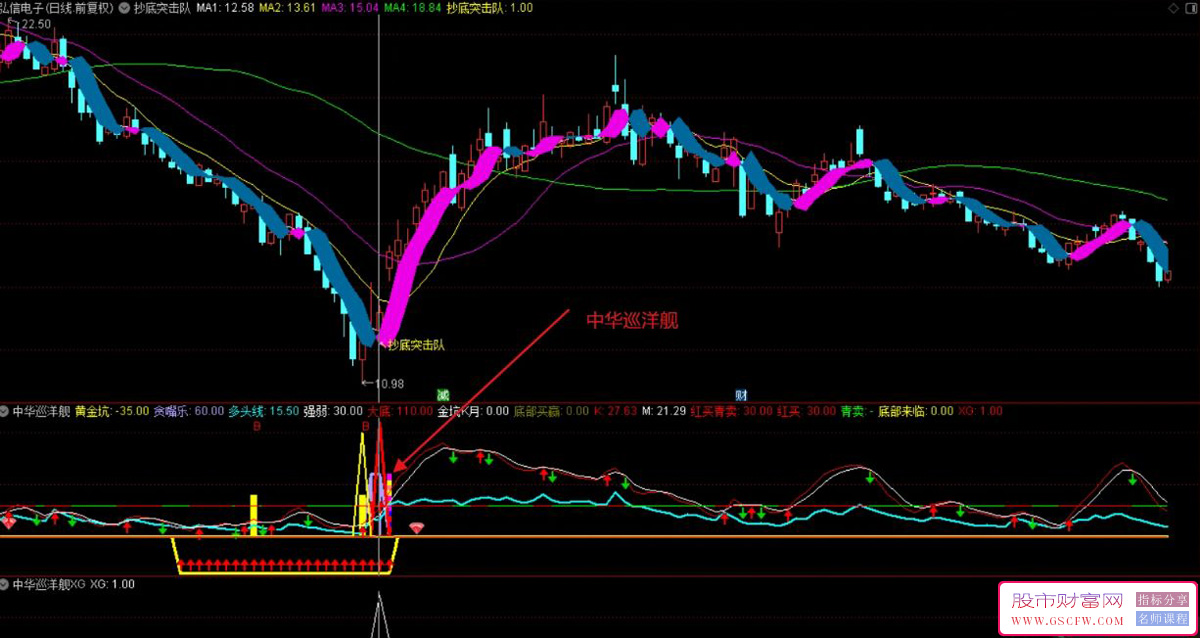This screenshot has height=638, width=1200.
Task: Open the WWW.GSCFW.COM link
Action: click(x=1067, y=622)
